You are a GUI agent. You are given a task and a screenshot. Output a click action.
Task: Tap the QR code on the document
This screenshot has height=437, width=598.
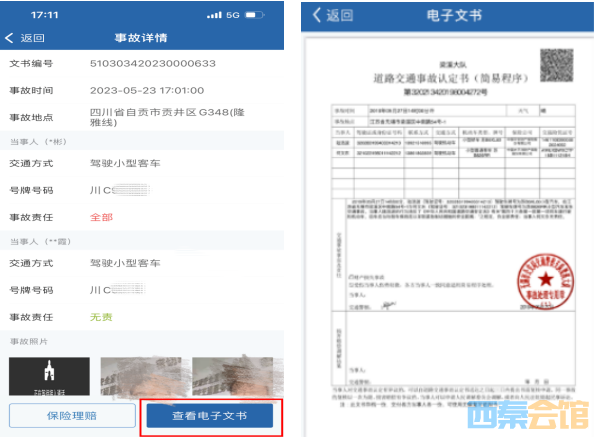[556, 65]
